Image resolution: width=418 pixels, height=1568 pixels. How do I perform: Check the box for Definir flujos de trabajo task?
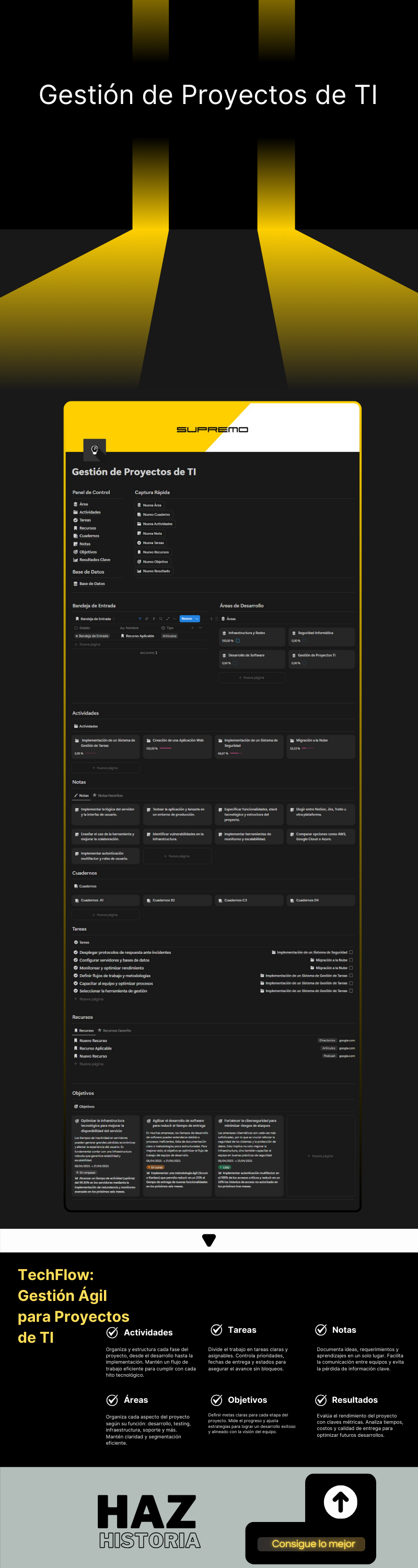(x=351, y=975)
